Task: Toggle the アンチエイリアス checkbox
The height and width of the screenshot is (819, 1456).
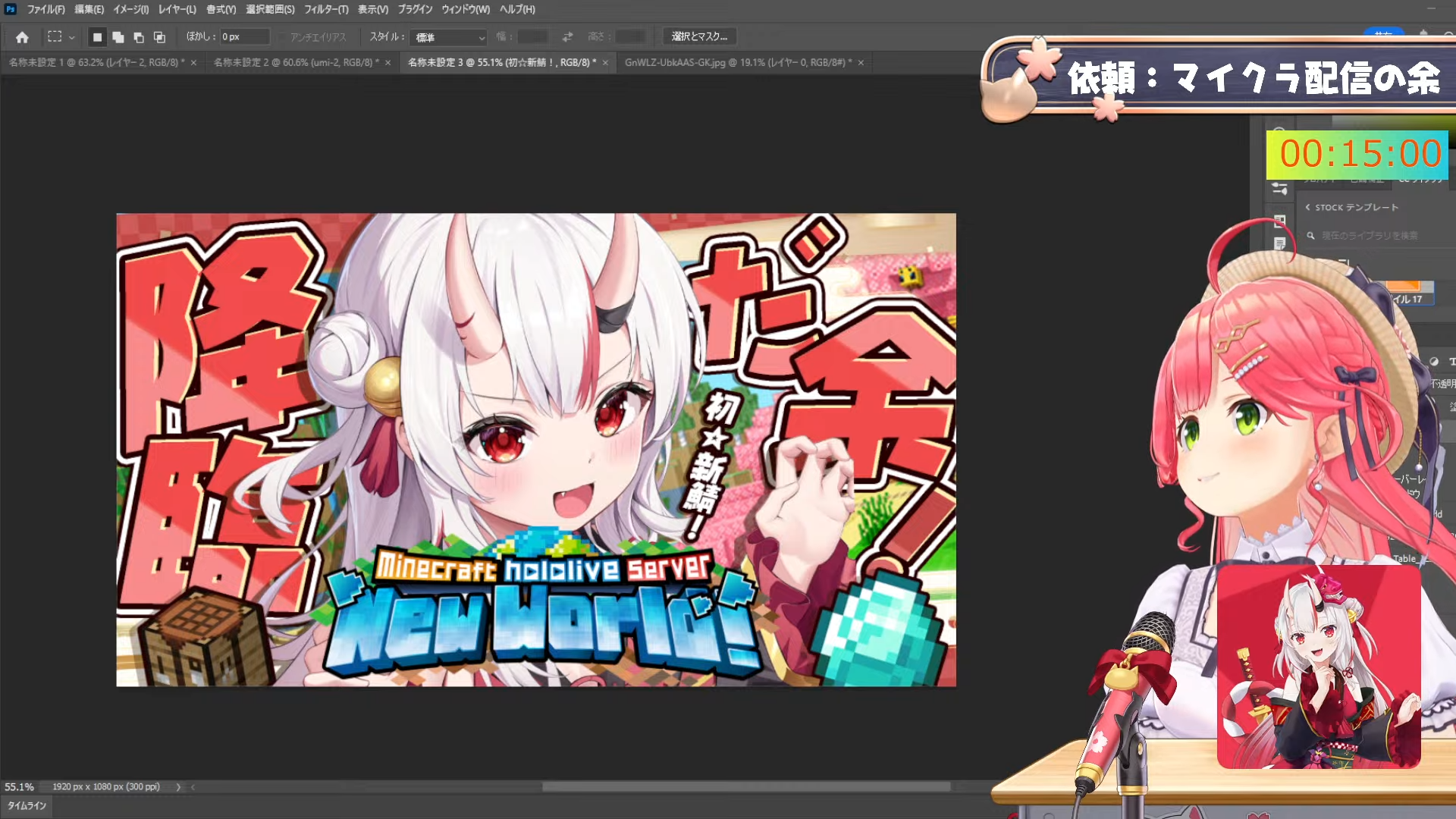Action: click(x=282, y=37)
